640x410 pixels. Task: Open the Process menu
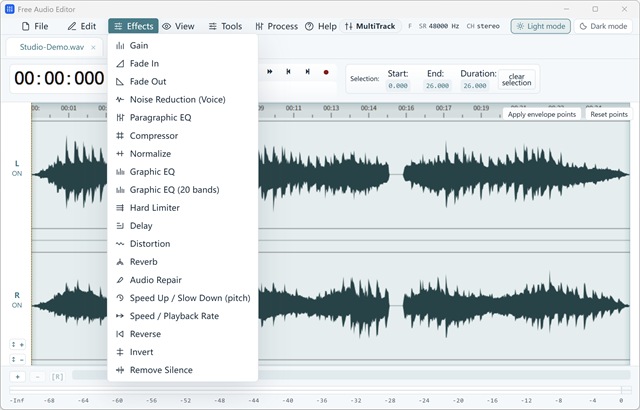point(276,26)
